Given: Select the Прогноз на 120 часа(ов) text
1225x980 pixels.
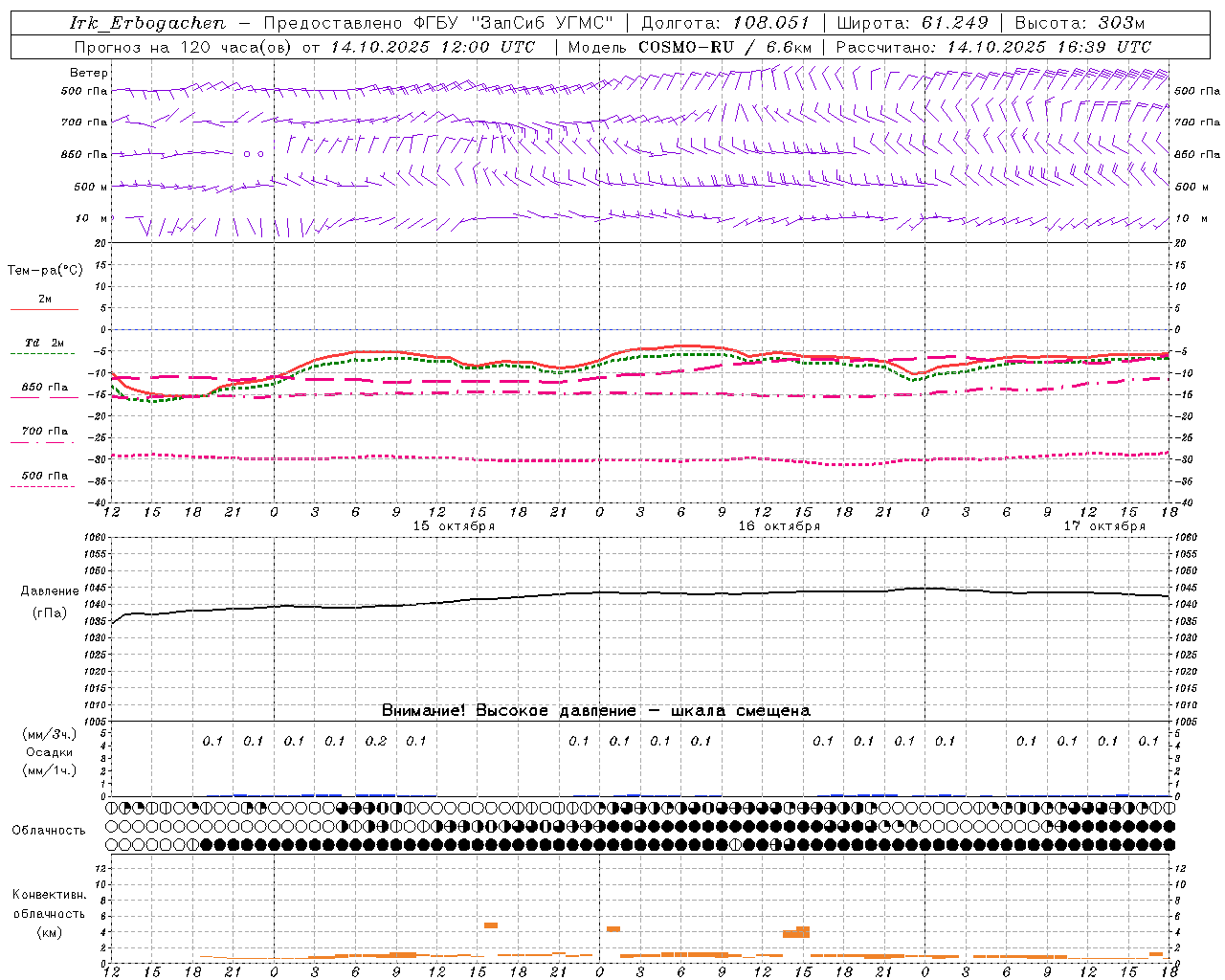Looking at the screenshot, I should (184, 47).
